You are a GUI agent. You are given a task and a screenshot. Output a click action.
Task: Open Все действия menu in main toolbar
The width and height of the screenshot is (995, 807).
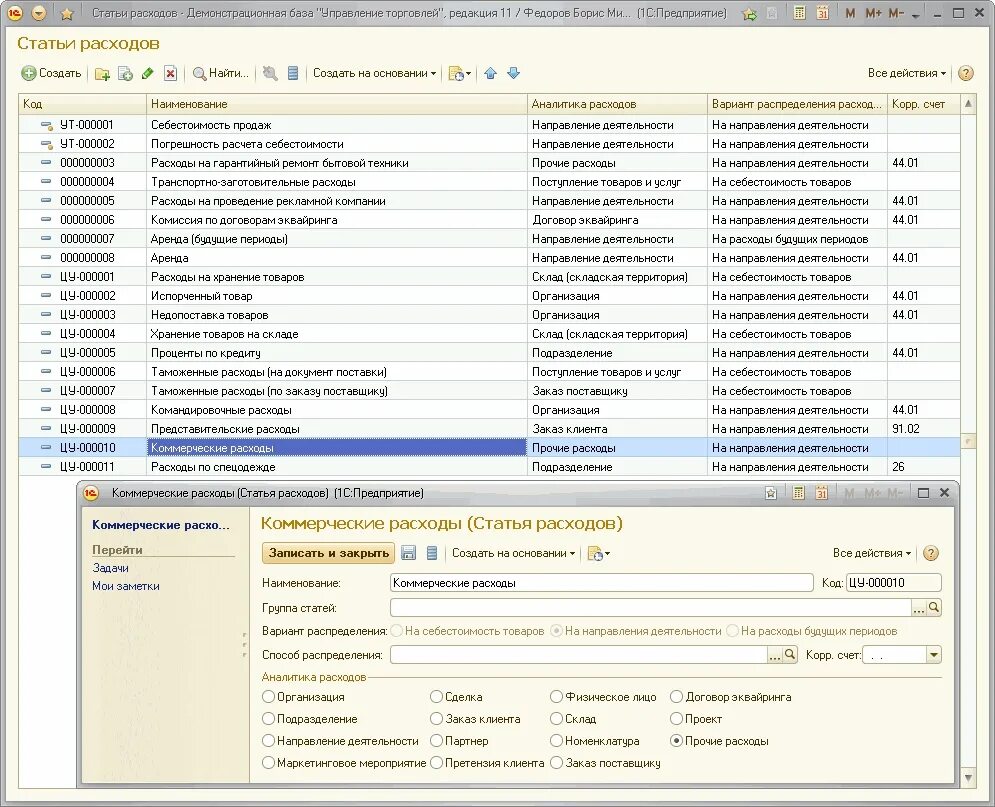click(907, 73)
